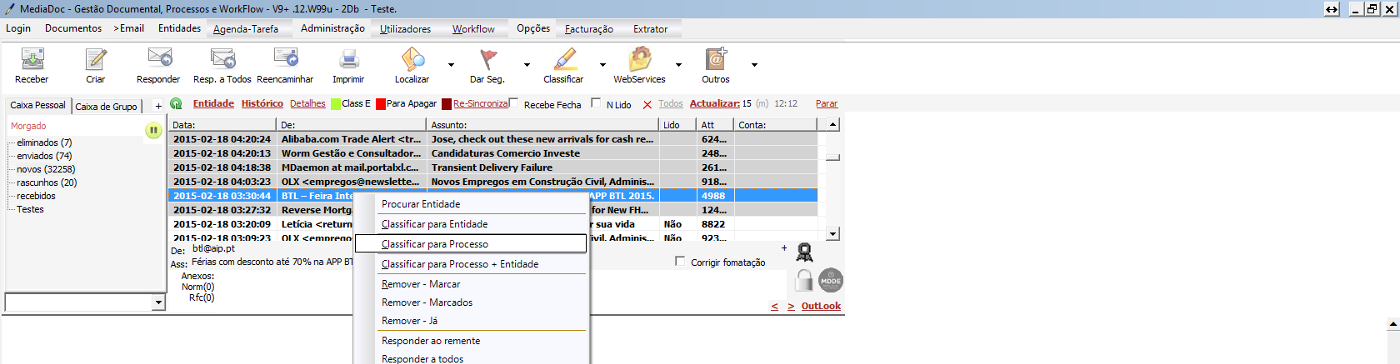Click the dark red Re-Sincroniza swatch

coord(447,103)
